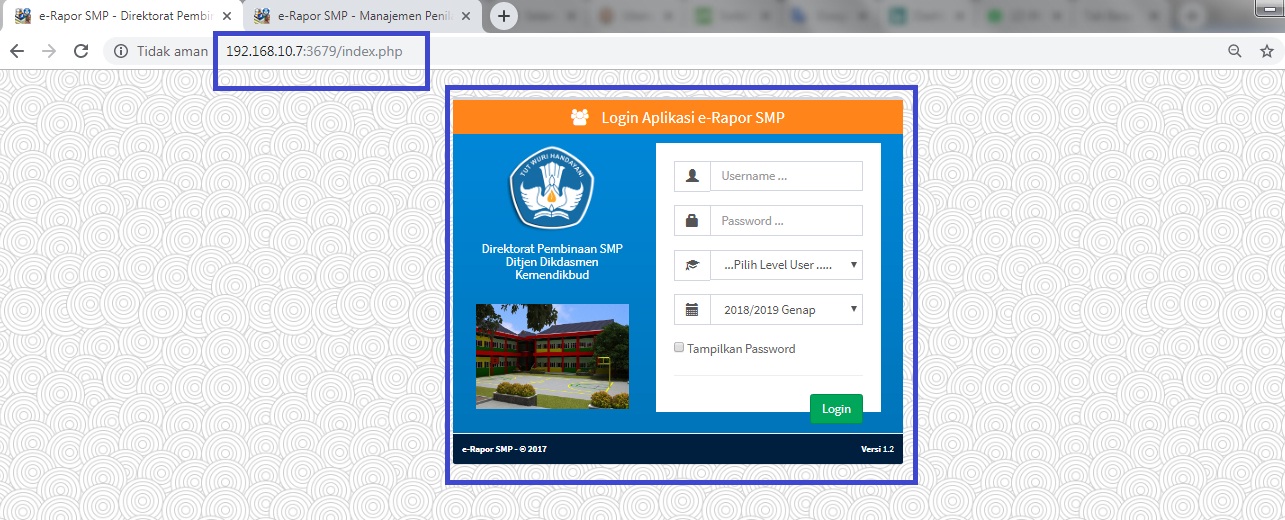The image size is (1285, 520).
Task: Enable the Tampilkan Password checkbox
Action: (679, 348)
